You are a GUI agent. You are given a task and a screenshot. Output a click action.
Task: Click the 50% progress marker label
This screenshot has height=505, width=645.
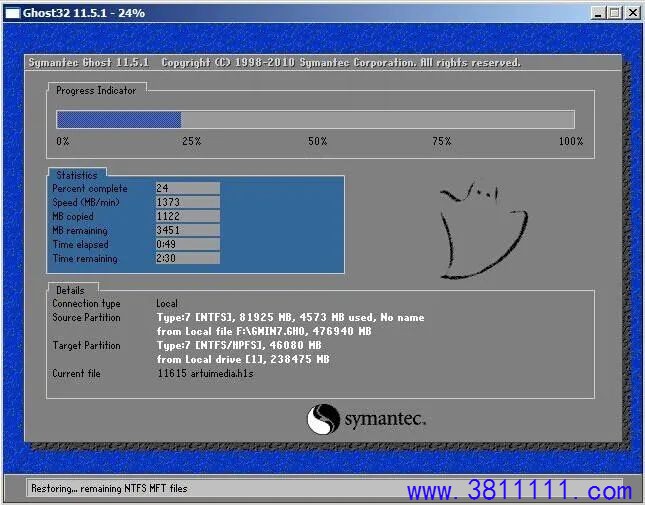tap(318, 141)
